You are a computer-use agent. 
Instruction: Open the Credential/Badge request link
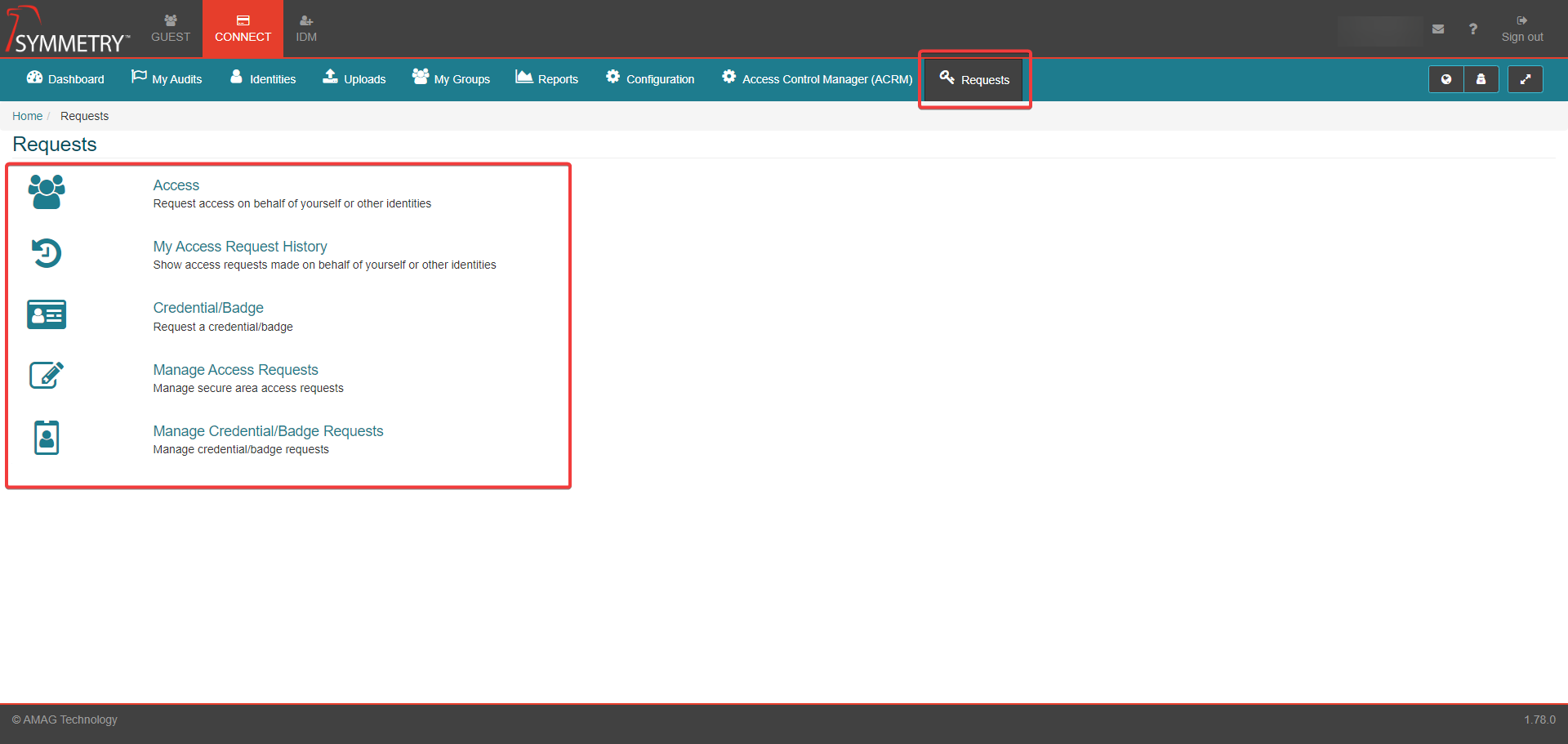click(208, 308)
